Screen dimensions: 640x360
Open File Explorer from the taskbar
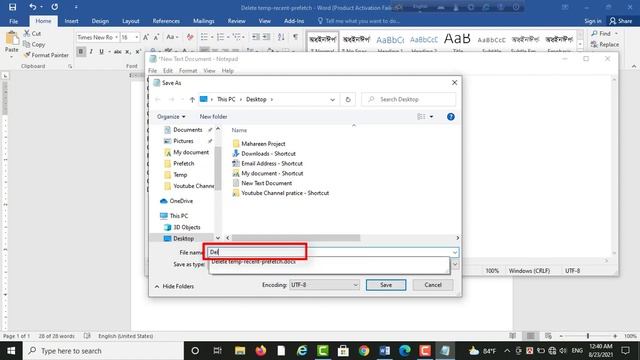[x=240, y=351]
